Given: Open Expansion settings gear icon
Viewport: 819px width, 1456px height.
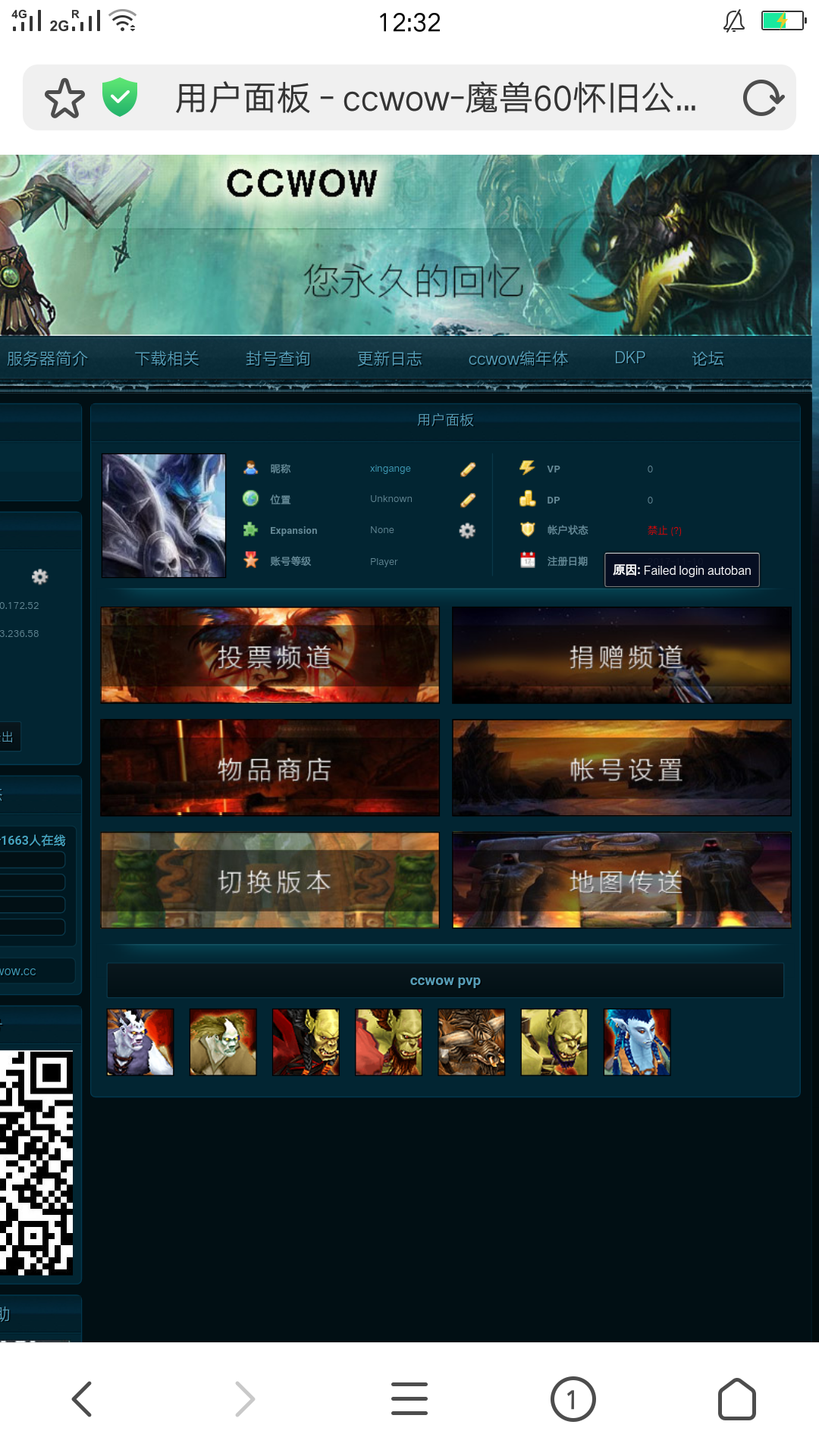Looking at the screenshot, I should point(467,531).
